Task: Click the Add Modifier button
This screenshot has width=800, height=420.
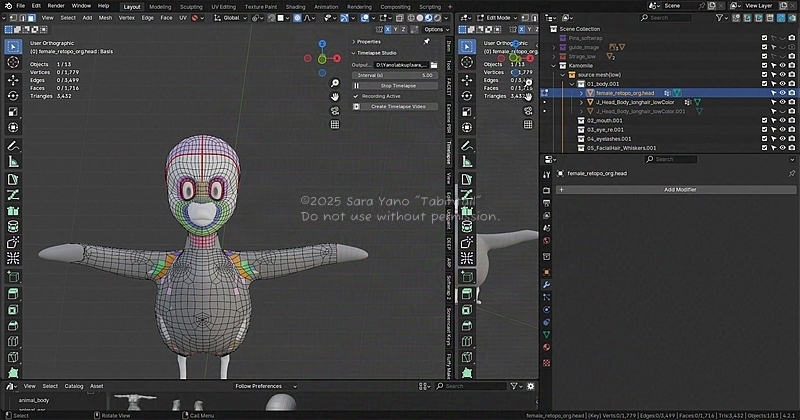Action: (x=680, y=189)
